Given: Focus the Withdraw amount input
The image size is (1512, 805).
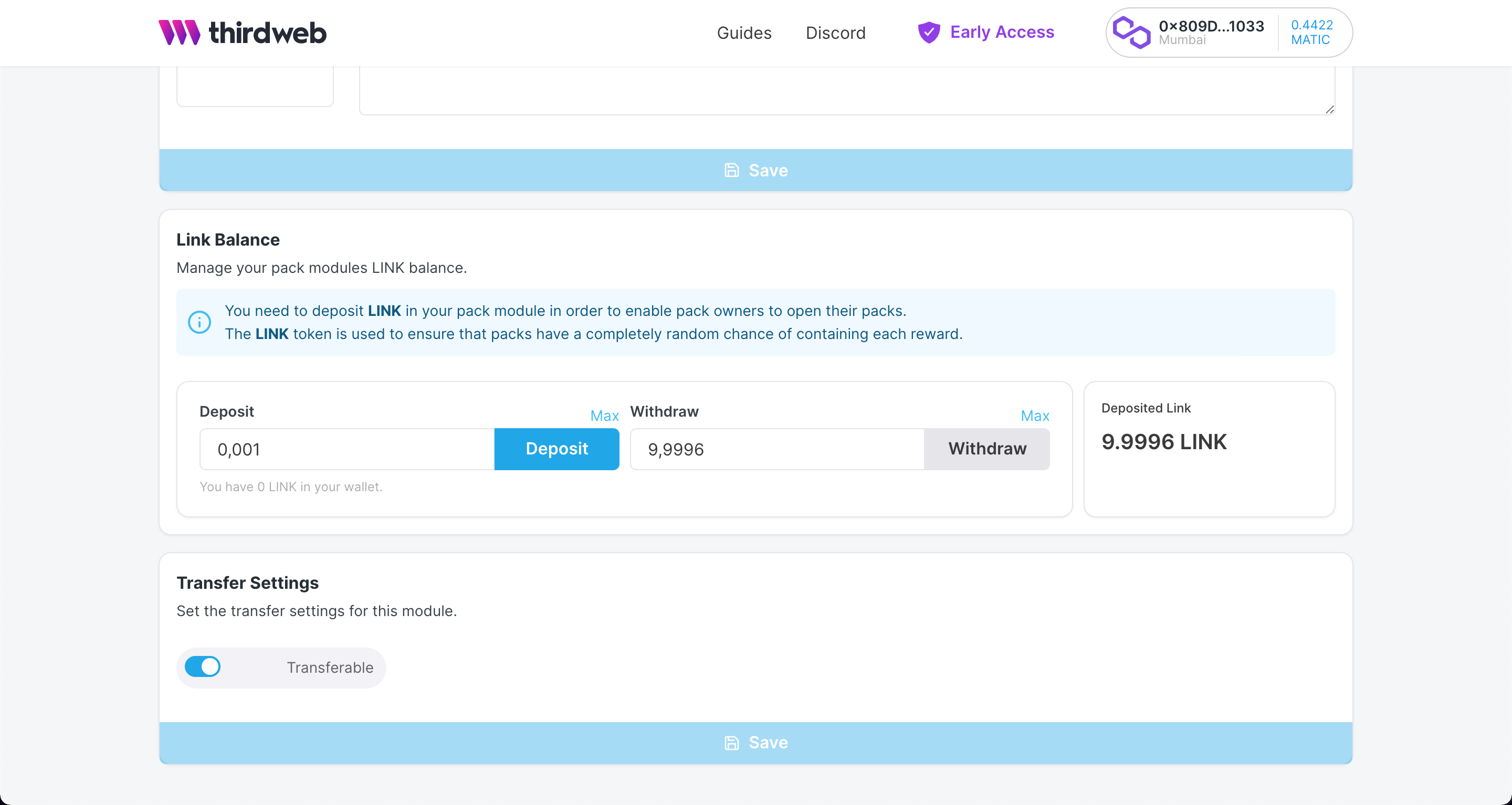Looking at the screenshot, I should click(x=777, y=449).
